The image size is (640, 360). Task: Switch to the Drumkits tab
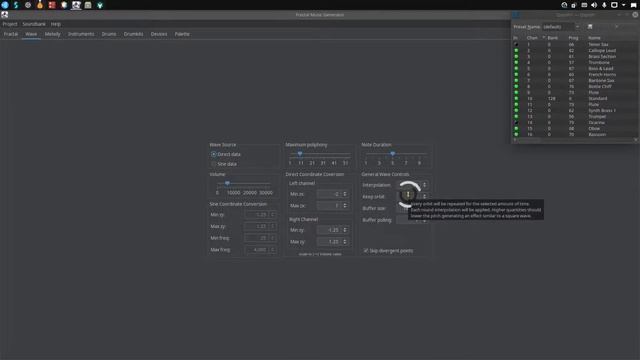click(x=133, y=34)
